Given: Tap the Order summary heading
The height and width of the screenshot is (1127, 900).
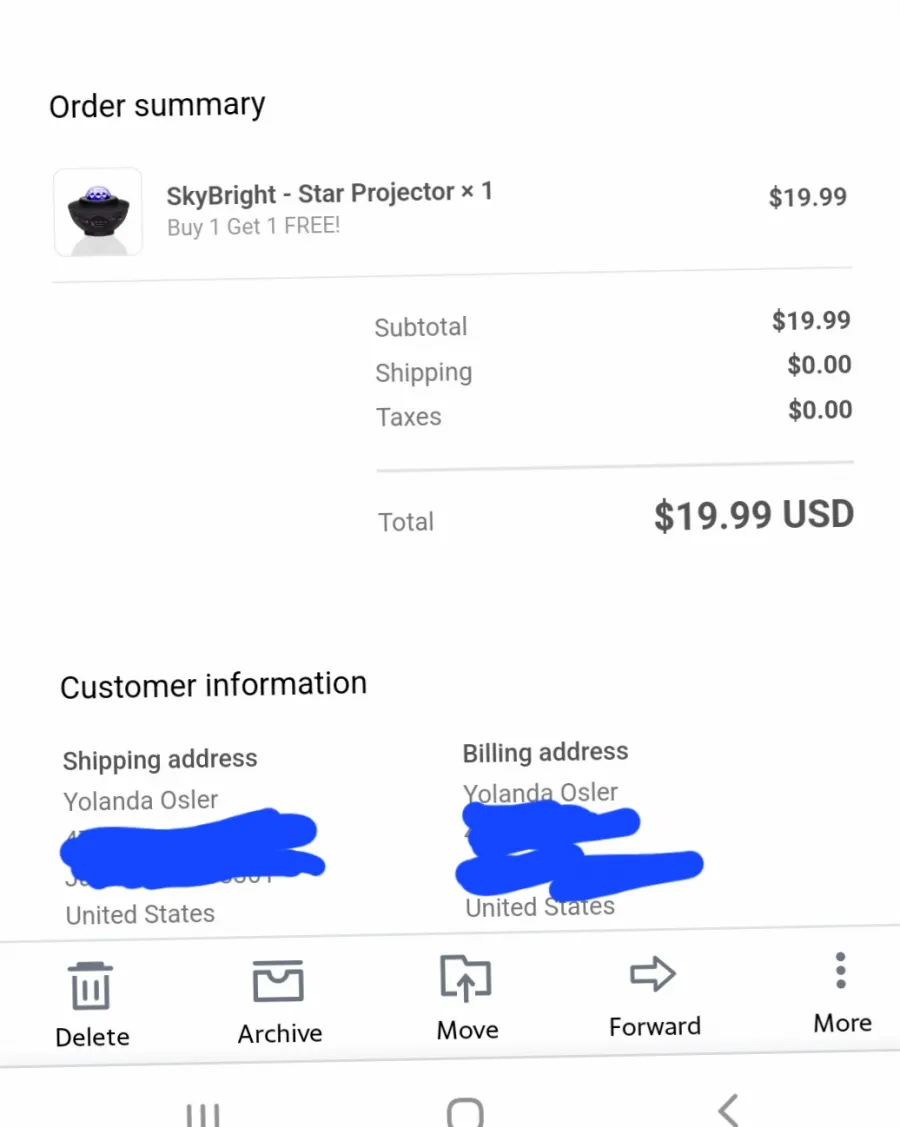Looking at the screenshot, I should [157, 106].
